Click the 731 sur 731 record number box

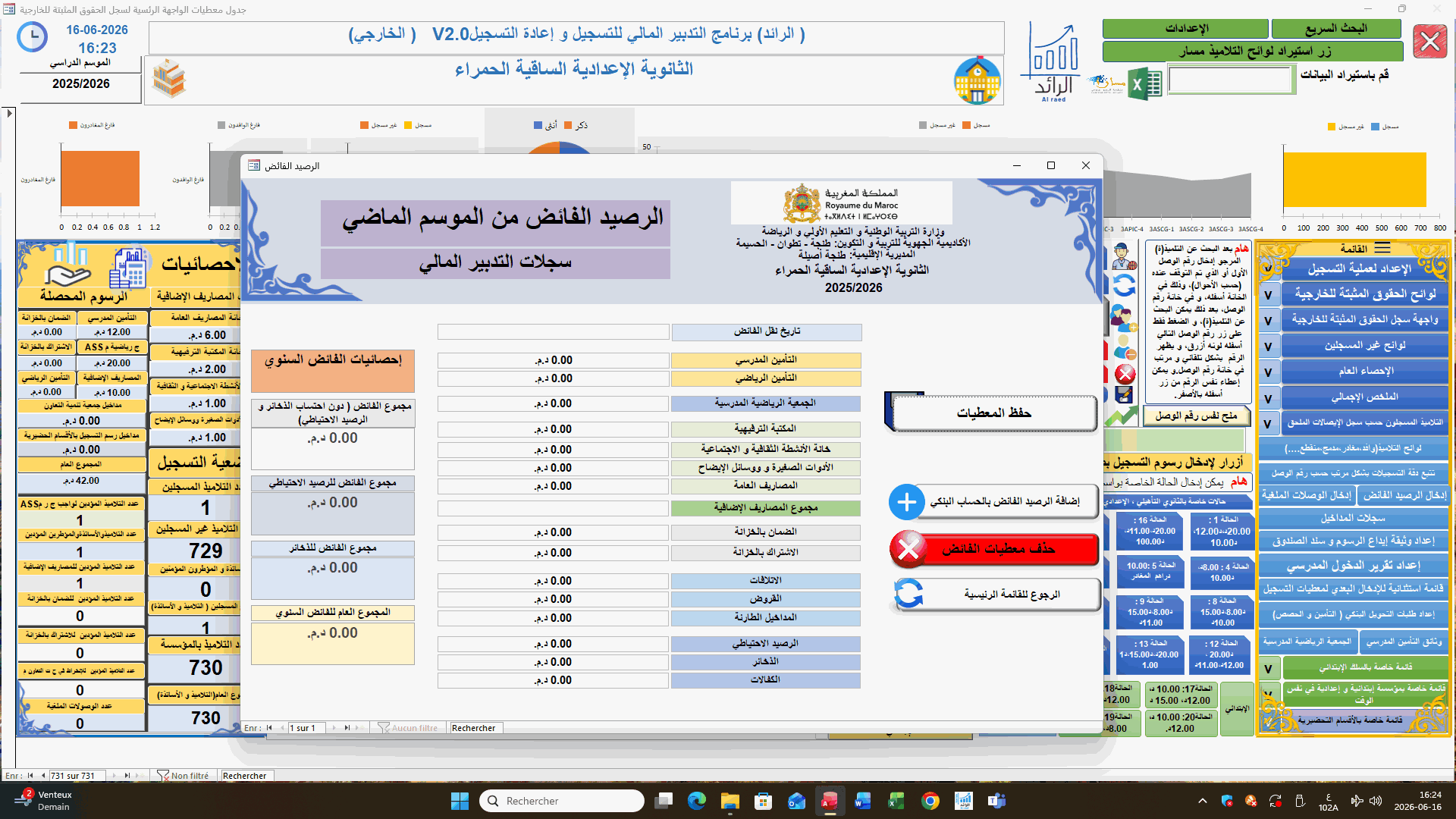click(77, 776)
